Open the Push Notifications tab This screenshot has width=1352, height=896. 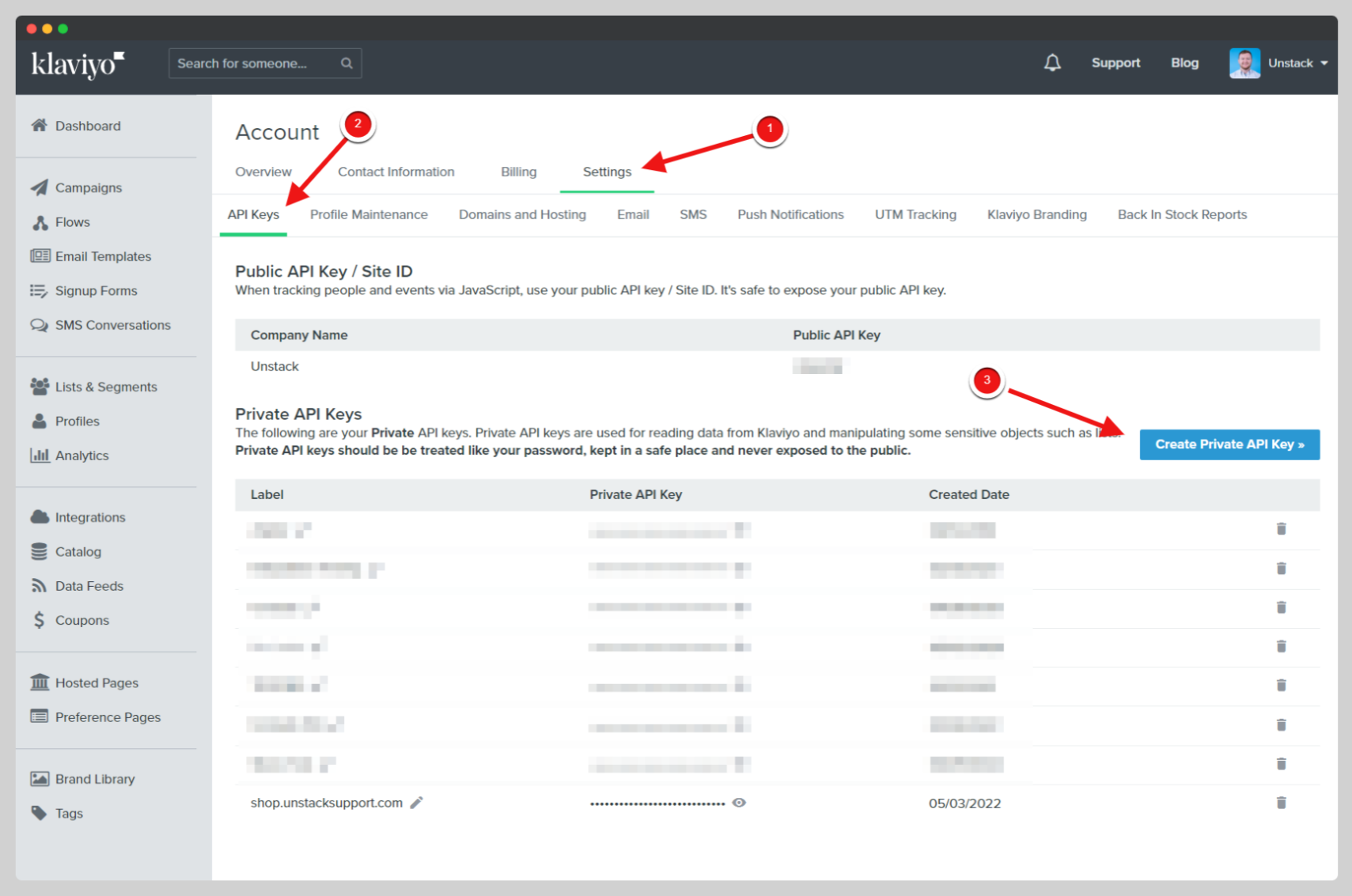tap(790, 214)
